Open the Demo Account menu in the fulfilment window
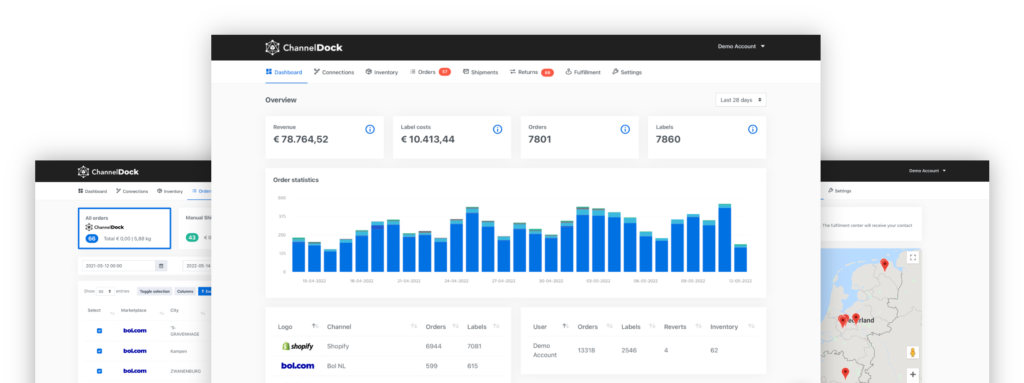Screen dimensions: 1024x383 [x=927, y=171]
